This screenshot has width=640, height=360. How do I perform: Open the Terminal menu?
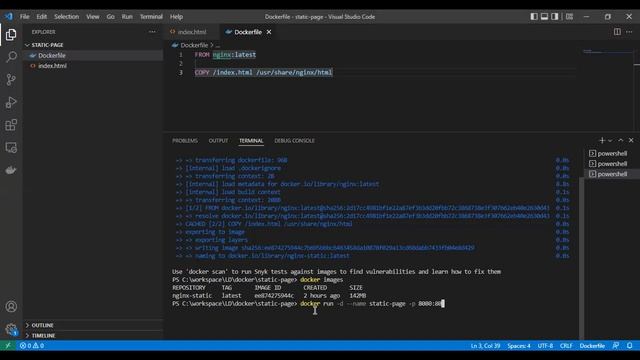click(151, 17)
